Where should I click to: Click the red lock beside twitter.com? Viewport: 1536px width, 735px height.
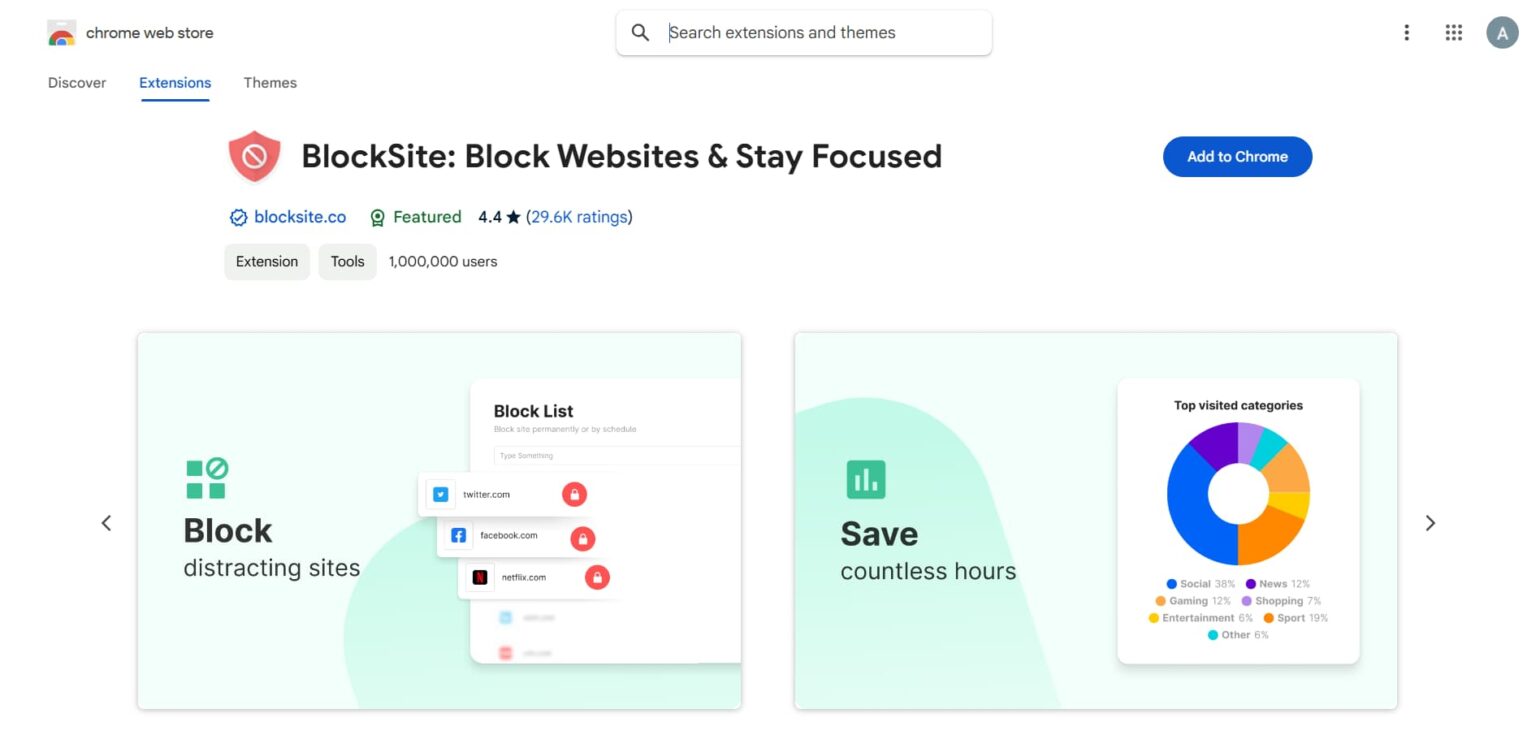[x=574, y=494]
